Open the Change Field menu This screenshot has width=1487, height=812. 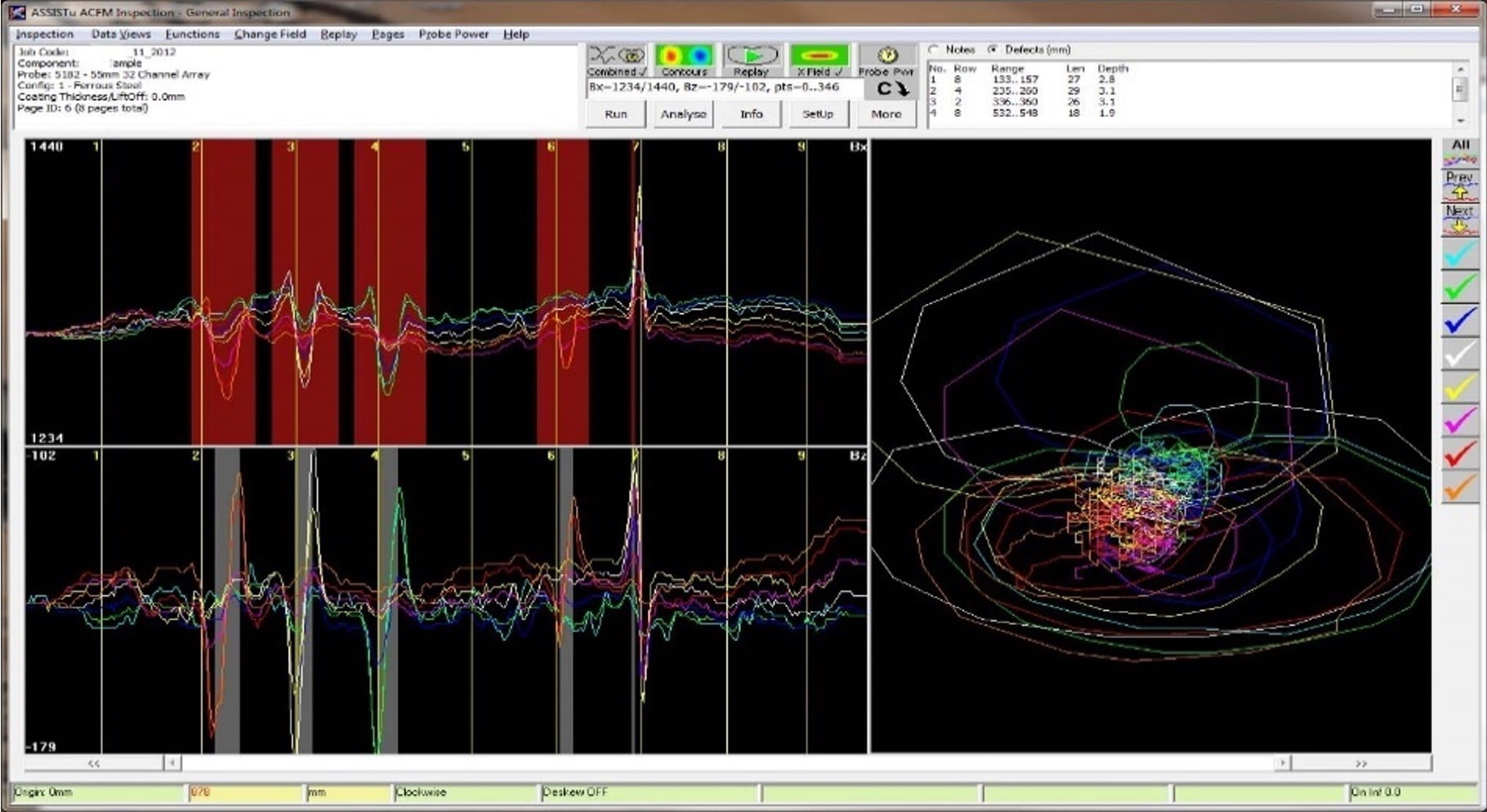tap(270, 34)
